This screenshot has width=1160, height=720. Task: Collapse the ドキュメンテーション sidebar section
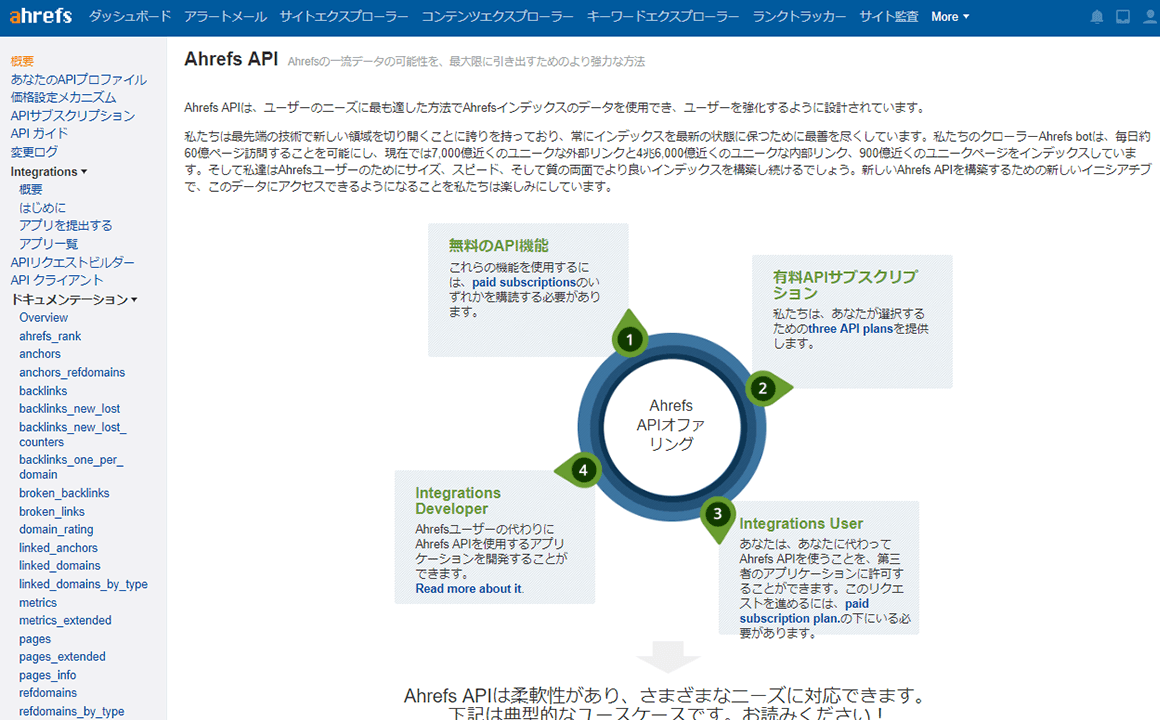74,299
